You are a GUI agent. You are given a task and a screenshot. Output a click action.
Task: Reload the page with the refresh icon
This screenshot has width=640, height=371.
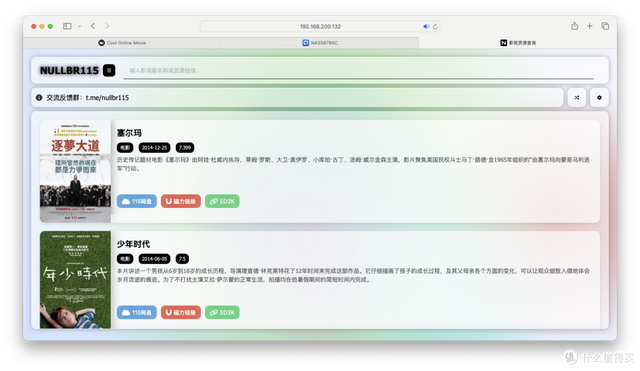pyautogui.click(x=436, y=27)
